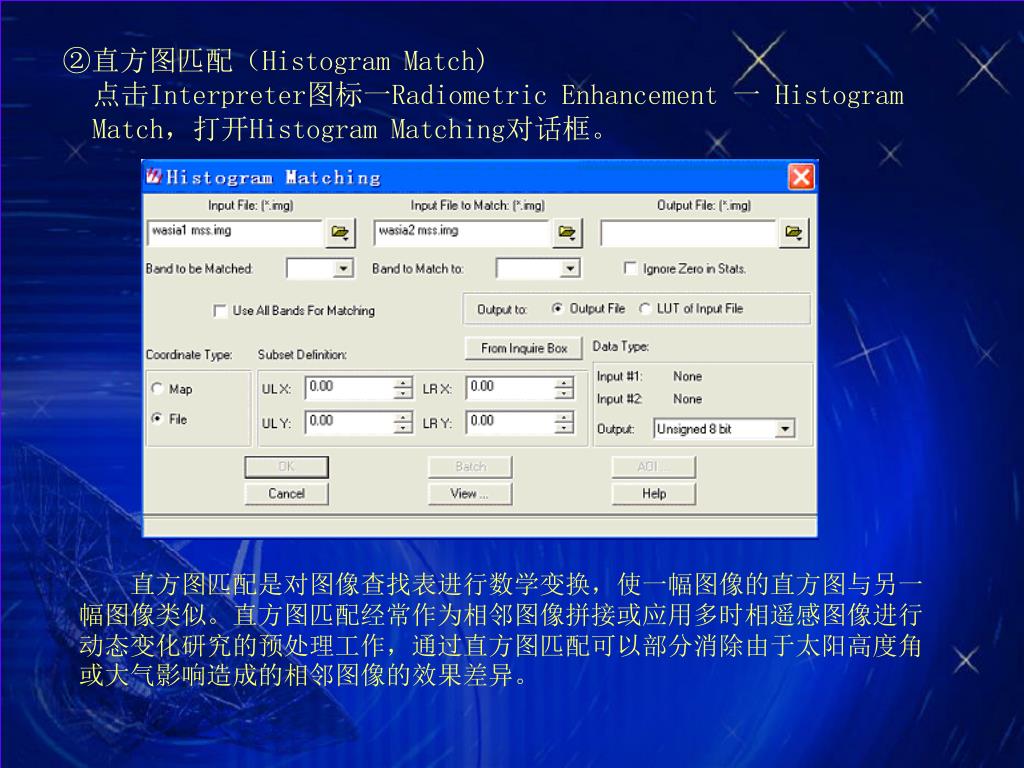Screen dimensions: 1024x768
Task: Click Input File to Match field wasia2 mss.img
Action: tap(462, 232)
